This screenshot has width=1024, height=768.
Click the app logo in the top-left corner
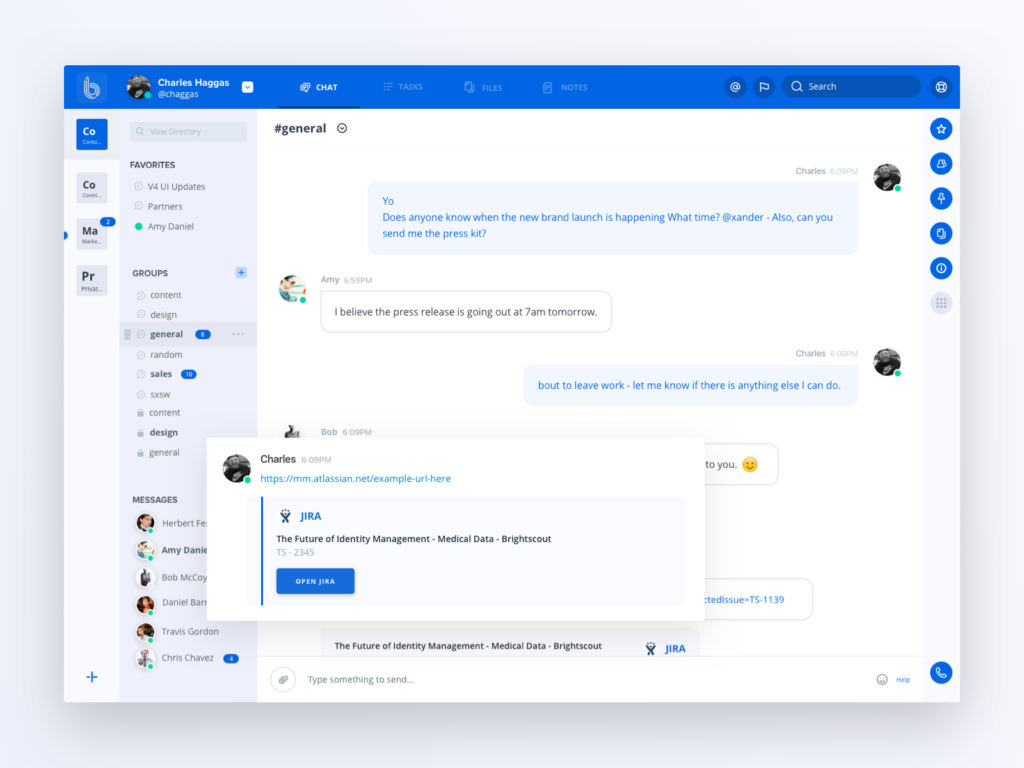[91, 87]
